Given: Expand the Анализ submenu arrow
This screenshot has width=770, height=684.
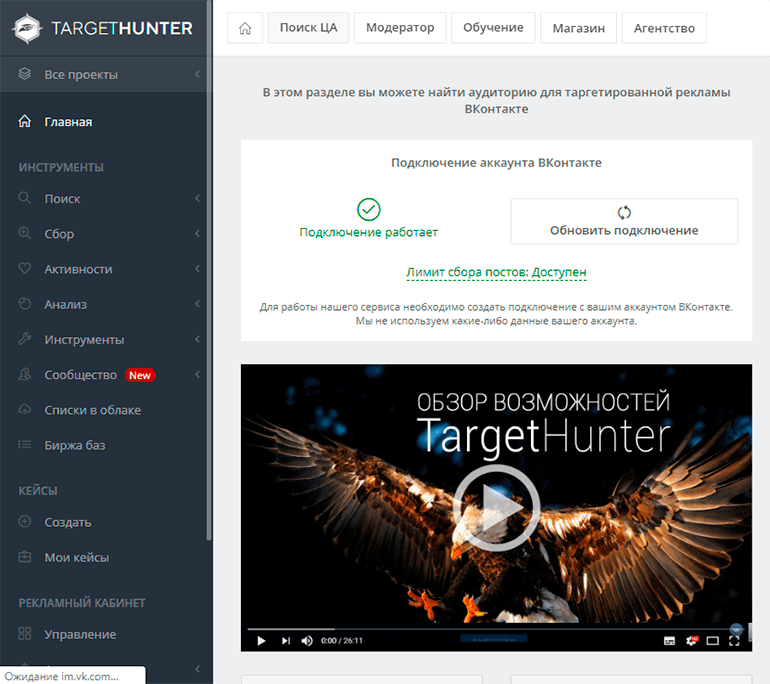Looking at the screenshot, I should pyautogui.click(x=197, y=304).
